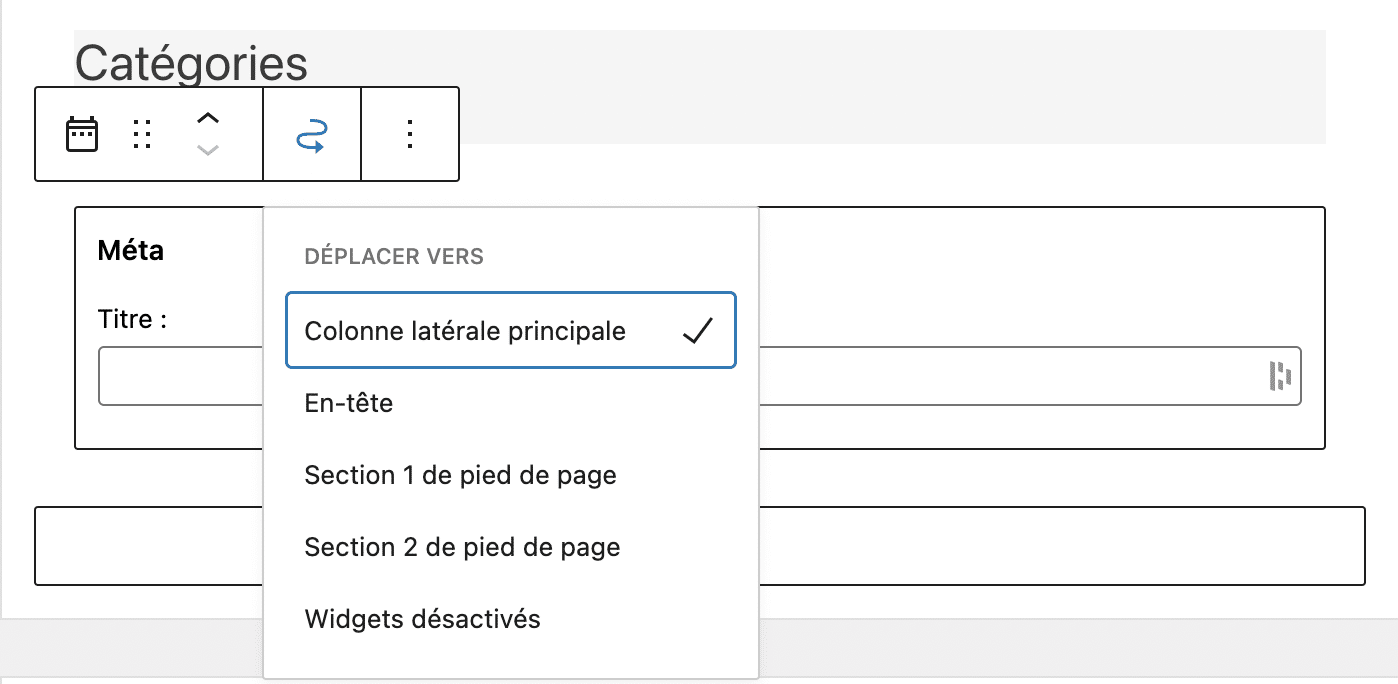Open the three-dot block options menu
Viewport: 1398px width, 684px height.
(410, 133)
